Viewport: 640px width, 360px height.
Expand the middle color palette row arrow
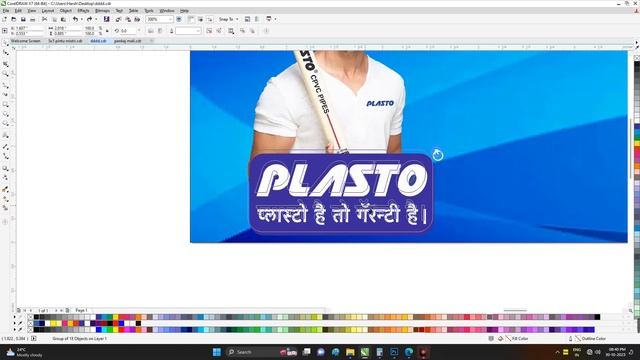coord(15,323)
